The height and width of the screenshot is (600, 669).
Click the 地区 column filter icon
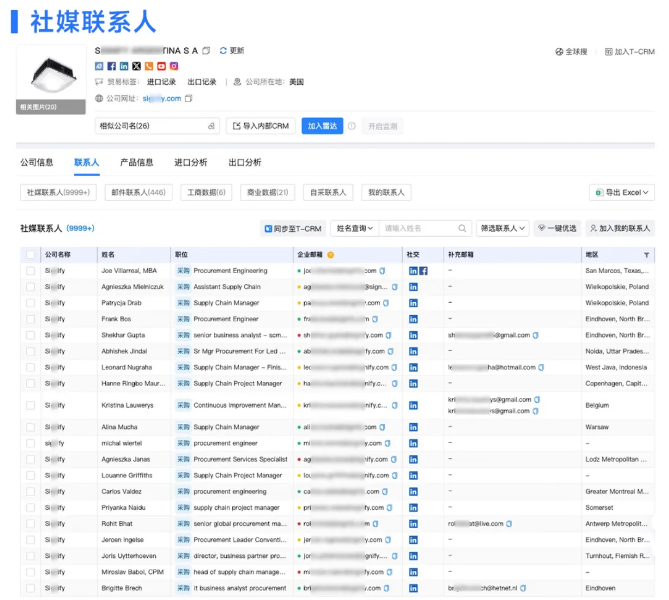pos(646,255)
